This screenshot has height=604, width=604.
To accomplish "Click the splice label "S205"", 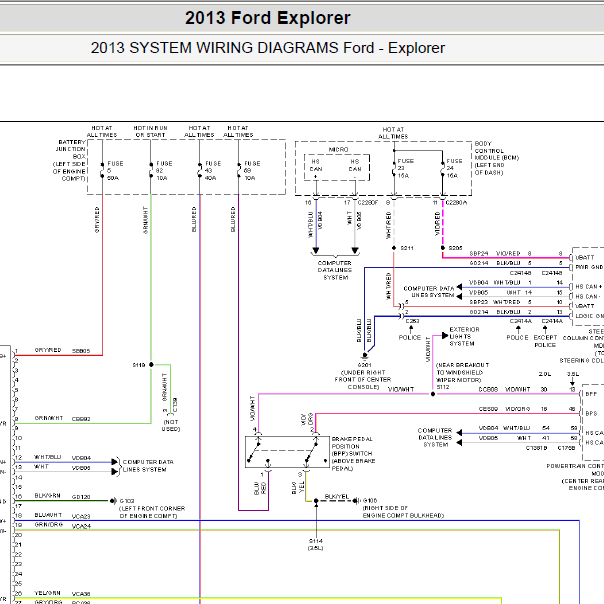I will (x=455, y=248).
